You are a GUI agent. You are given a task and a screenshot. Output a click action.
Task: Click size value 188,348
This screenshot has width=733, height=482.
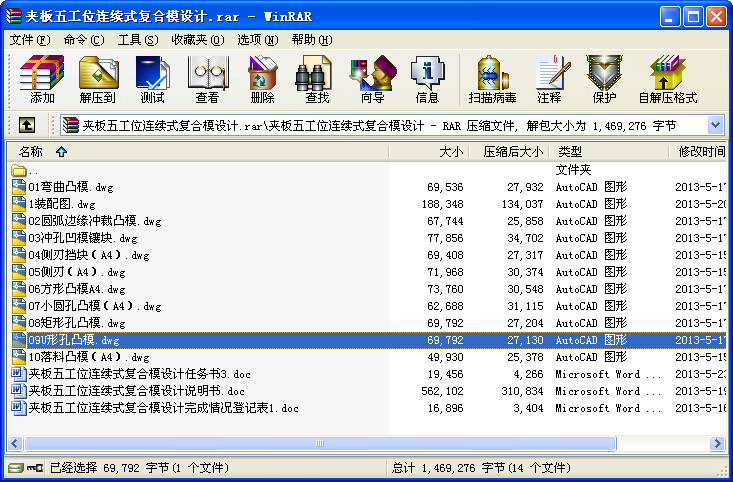click(x=442, y=204)
